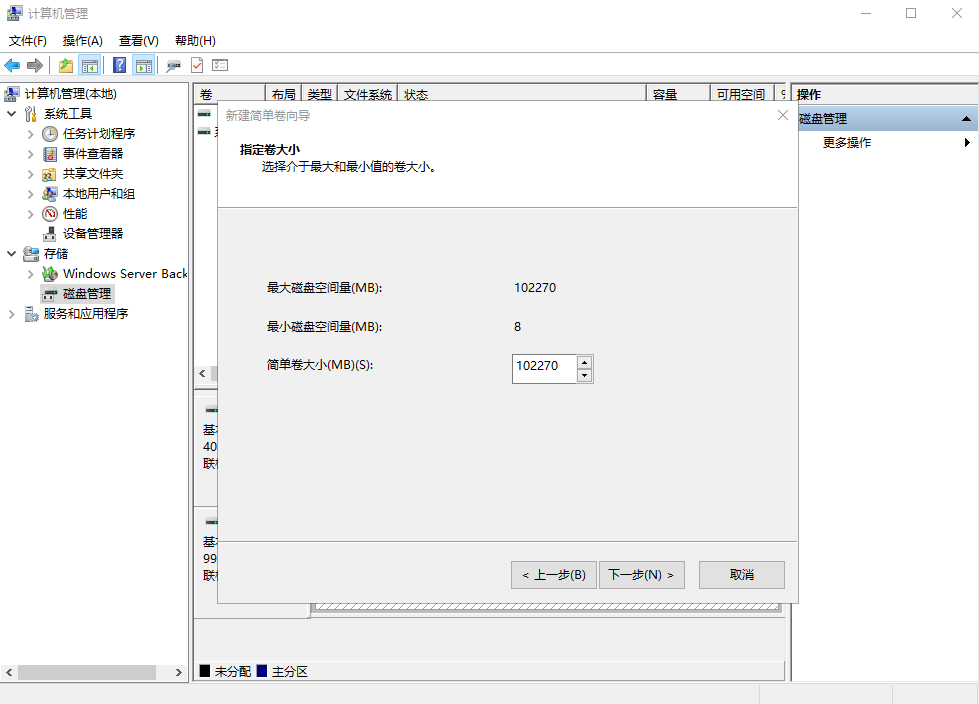The height and width of the screenshot is (704, 979).
Task: Click the 取消 button in wizard
Action: point(742,575)
